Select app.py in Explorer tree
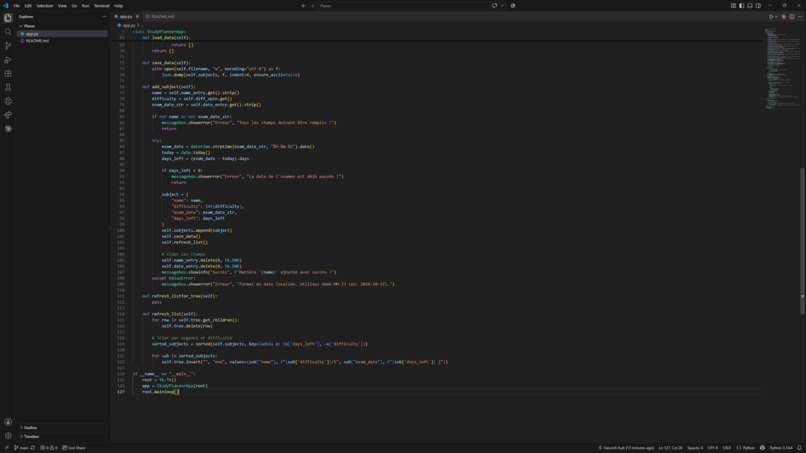Viewport: 806px width, 453px height. tap(62, 33)
